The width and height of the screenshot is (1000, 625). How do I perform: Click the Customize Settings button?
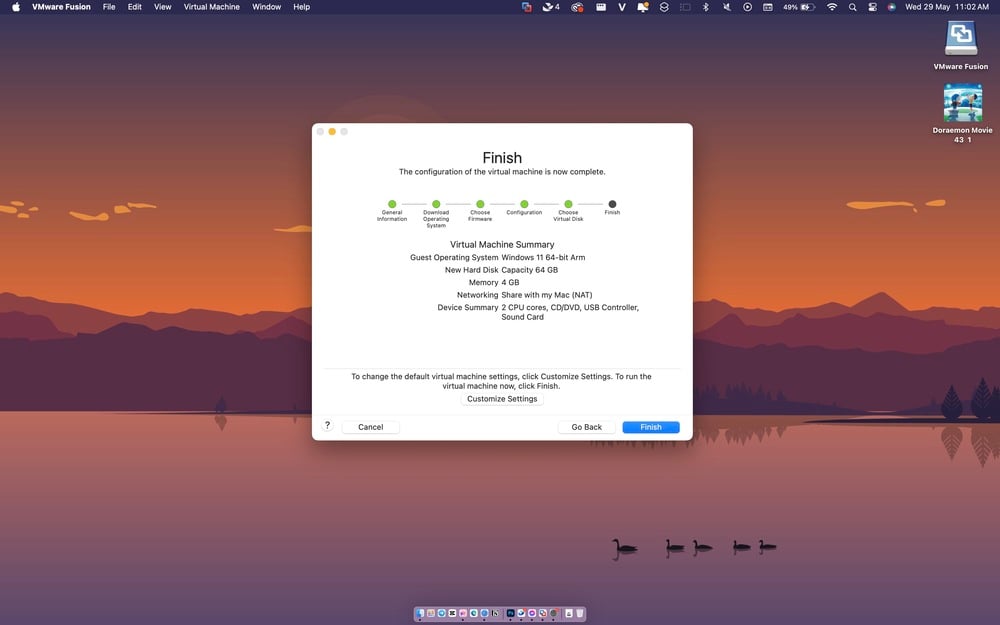tap(502, 398)
